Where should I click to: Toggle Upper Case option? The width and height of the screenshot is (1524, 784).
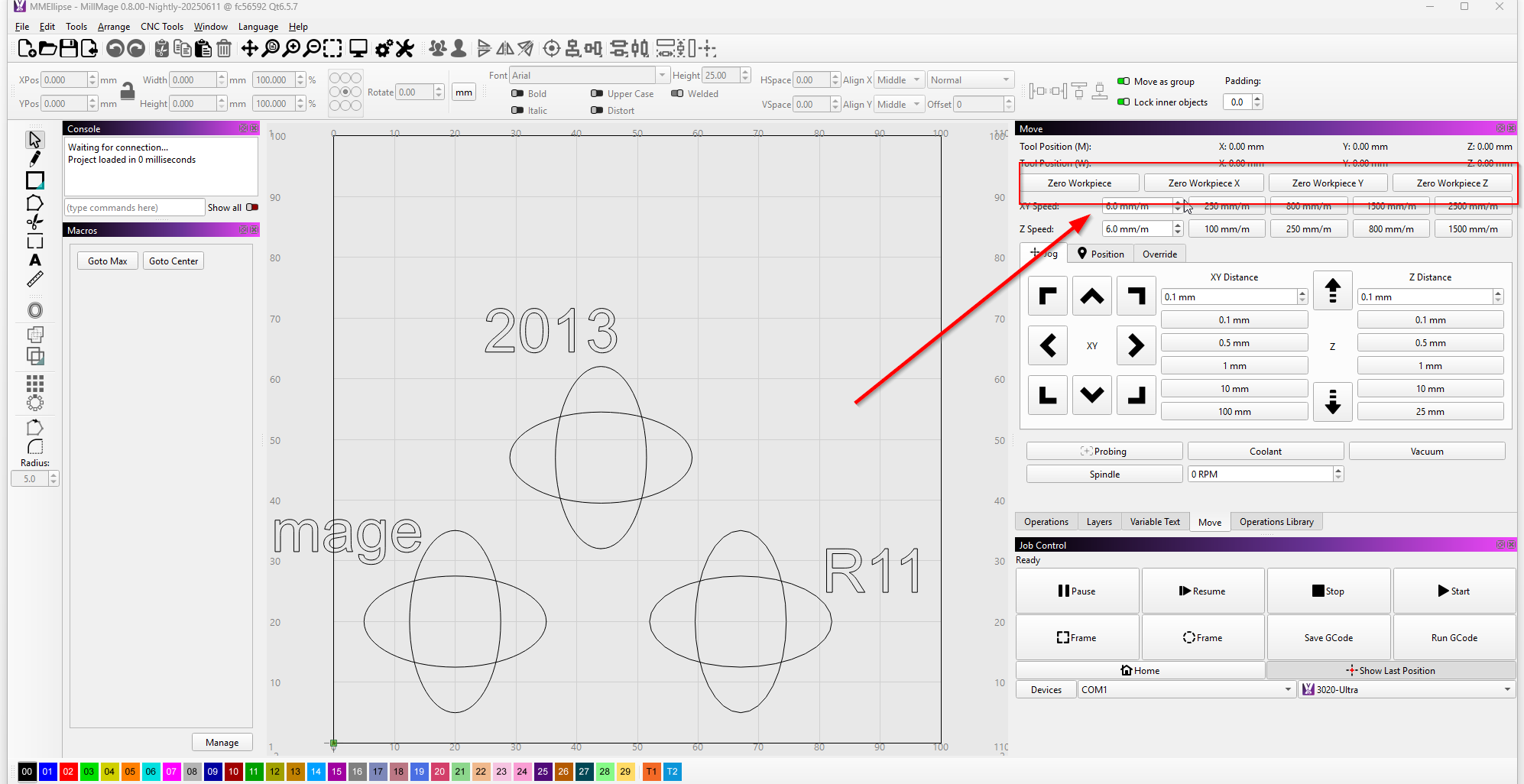[597, 93]
